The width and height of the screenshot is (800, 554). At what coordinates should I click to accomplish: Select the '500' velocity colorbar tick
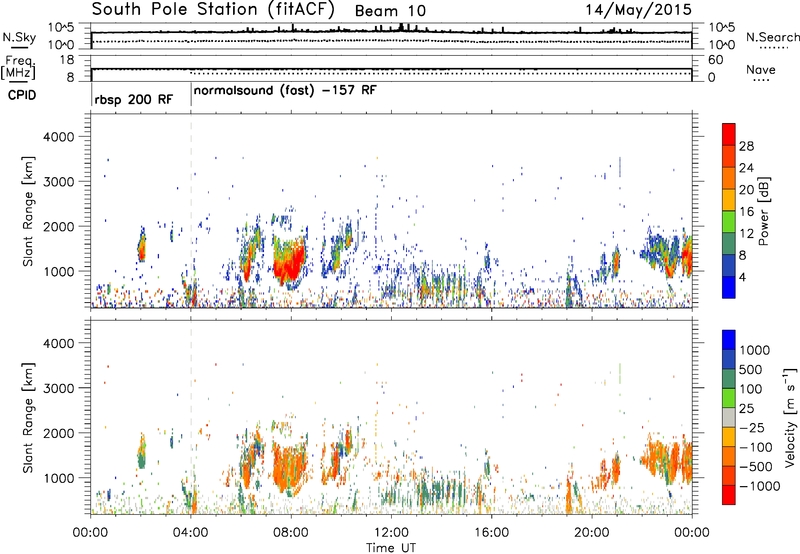tap(751, 370)
